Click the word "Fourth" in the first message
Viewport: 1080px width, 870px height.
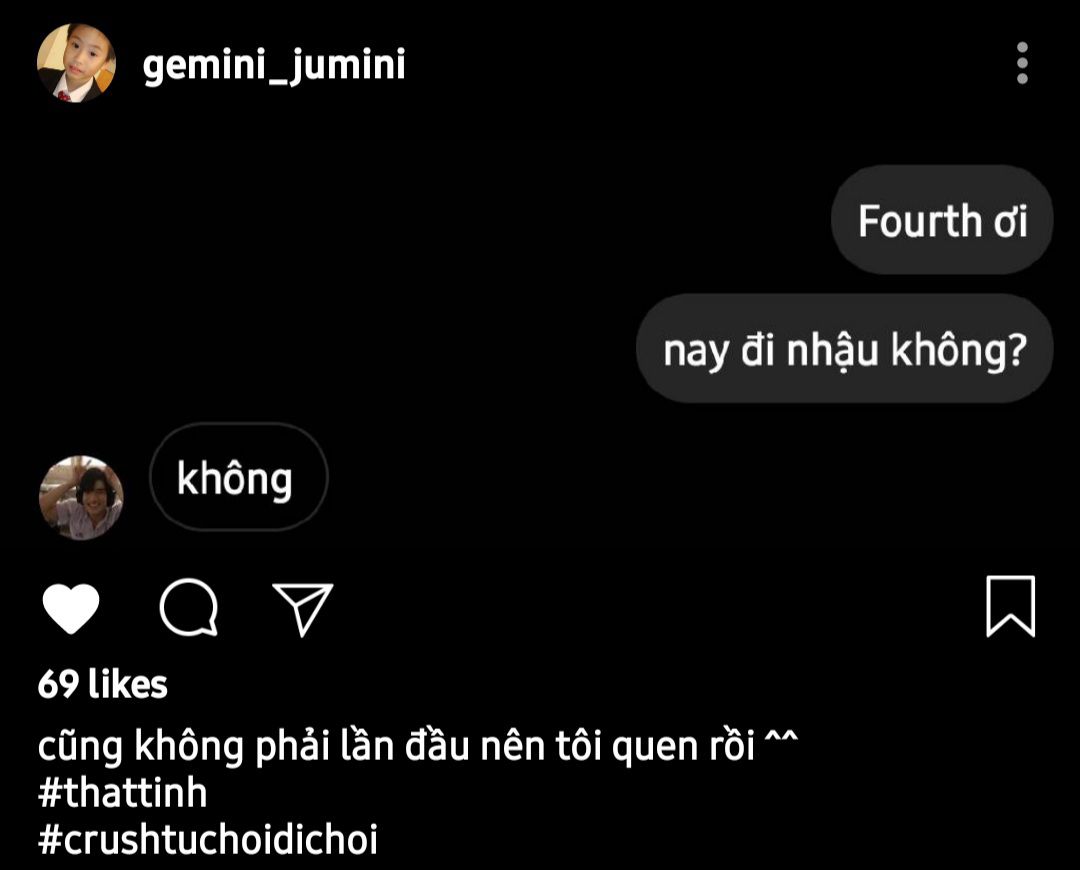coord(920,220)
